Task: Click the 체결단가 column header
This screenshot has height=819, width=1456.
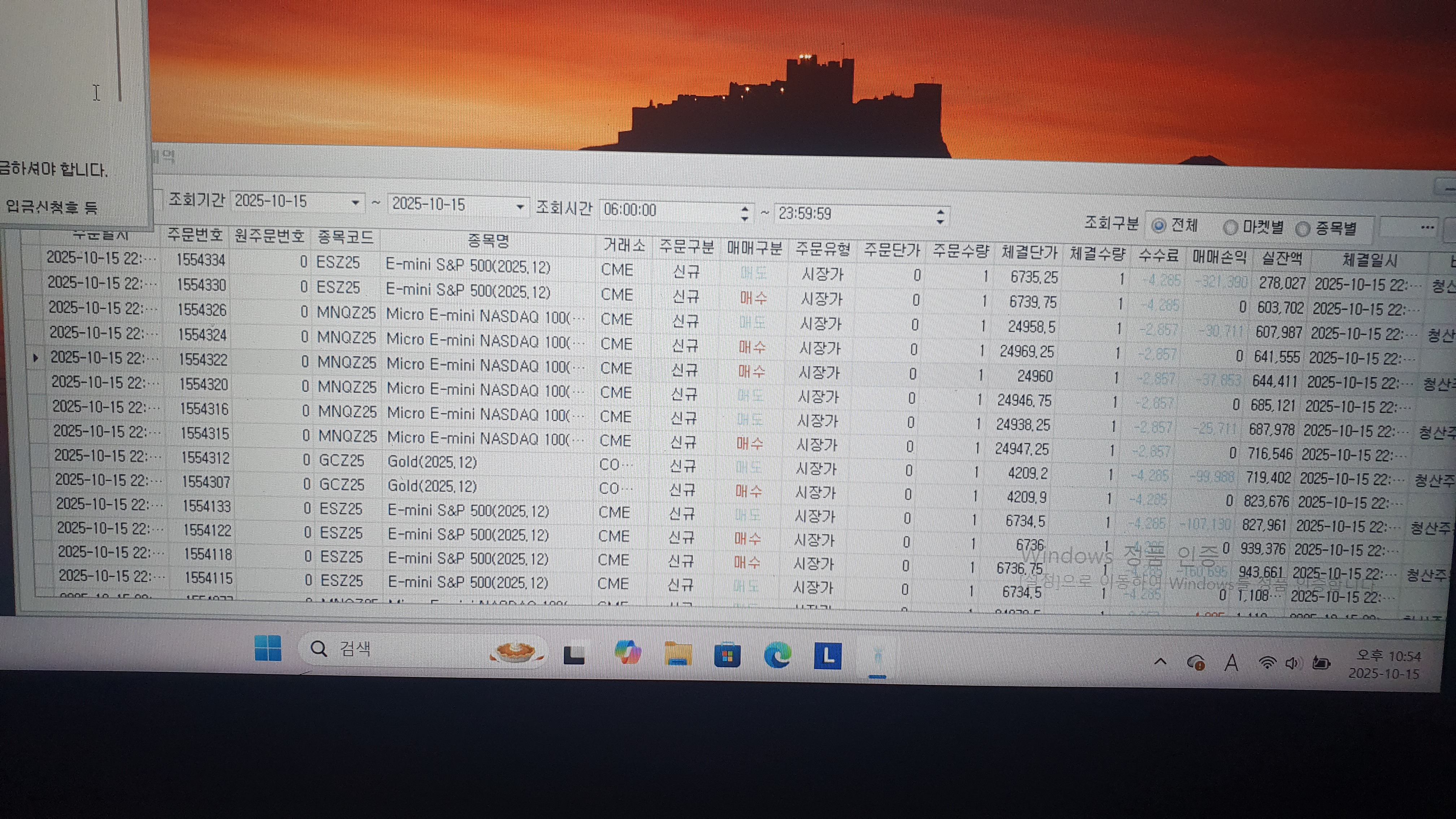Action: 1029,252
